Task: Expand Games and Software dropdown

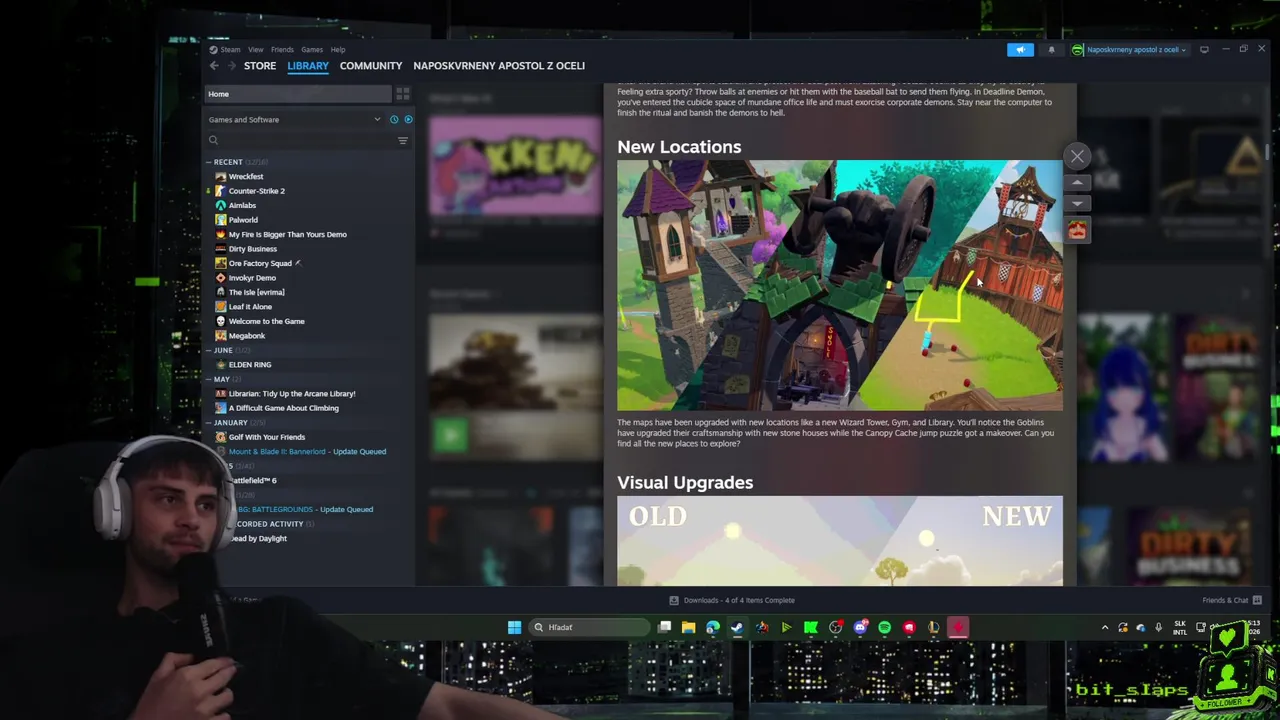Action: coord(295,120)
